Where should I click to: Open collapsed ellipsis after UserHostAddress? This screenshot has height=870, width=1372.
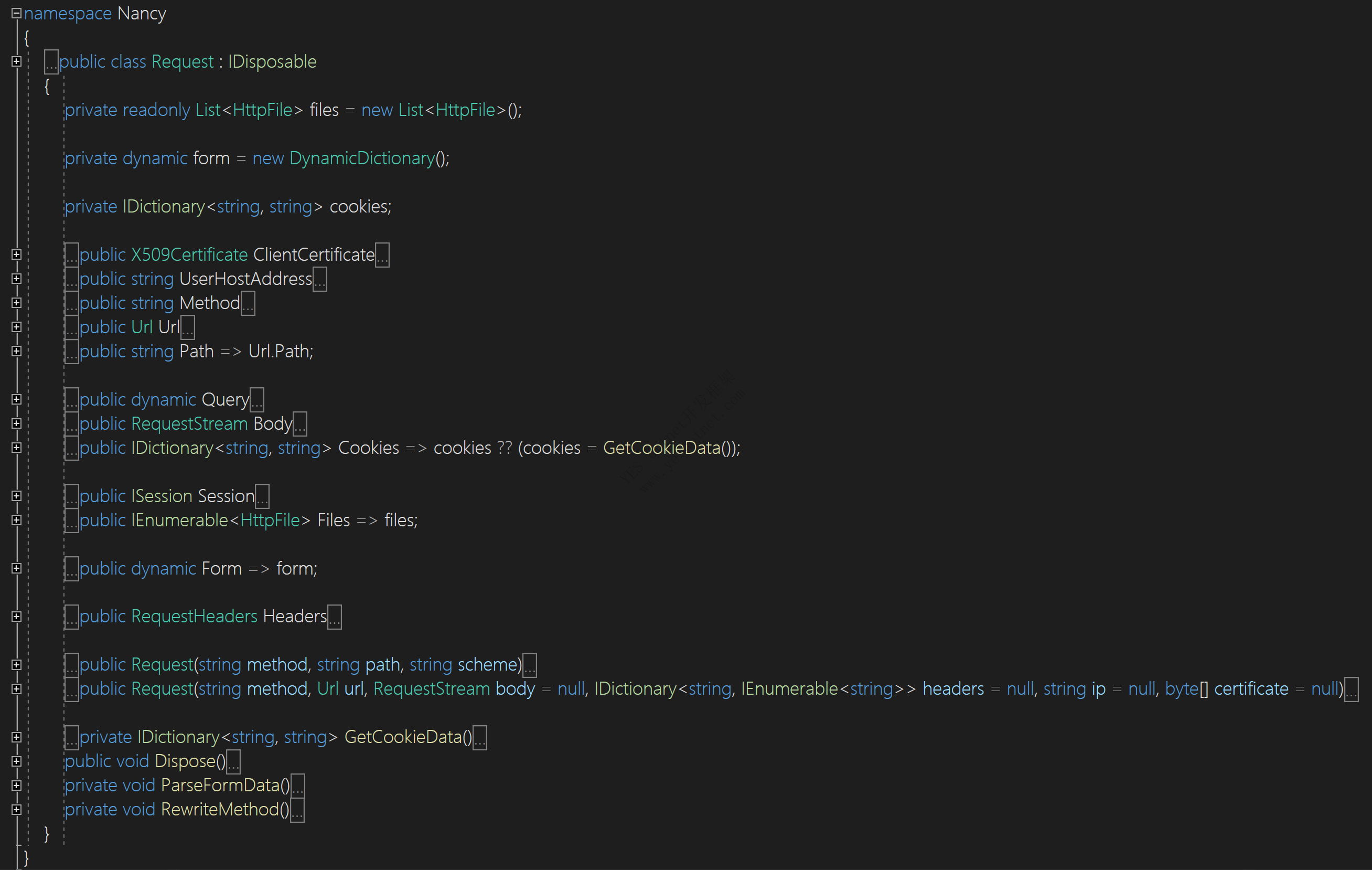(319, 279)
